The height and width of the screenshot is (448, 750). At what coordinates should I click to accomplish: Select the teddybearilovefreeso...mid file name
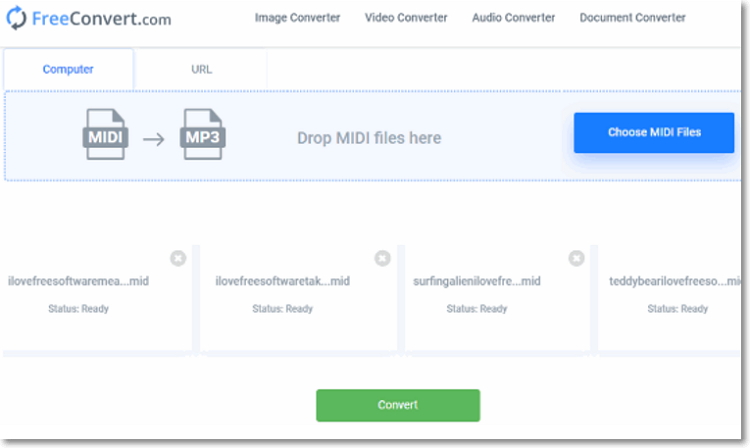675,282
